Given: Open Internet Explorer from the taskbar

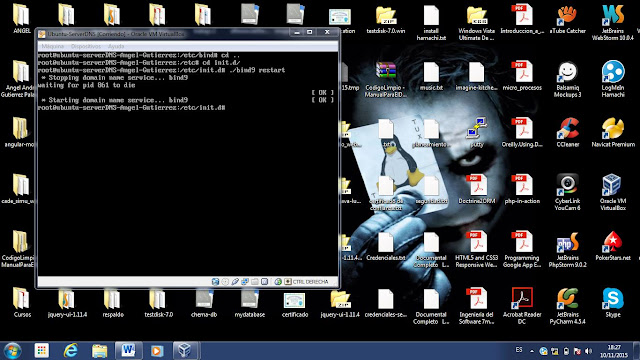Looking at the screenshot, I should click(x=71, y=351).
